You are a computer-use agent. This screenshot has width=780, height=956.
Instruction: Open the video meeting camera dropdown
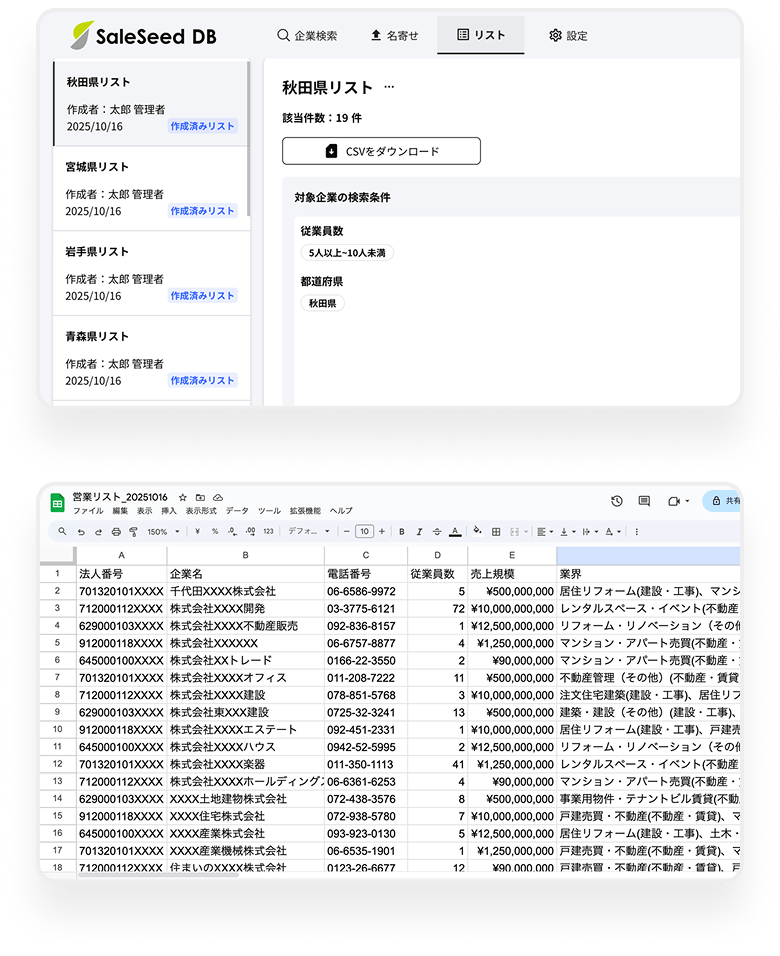point(679,501)
